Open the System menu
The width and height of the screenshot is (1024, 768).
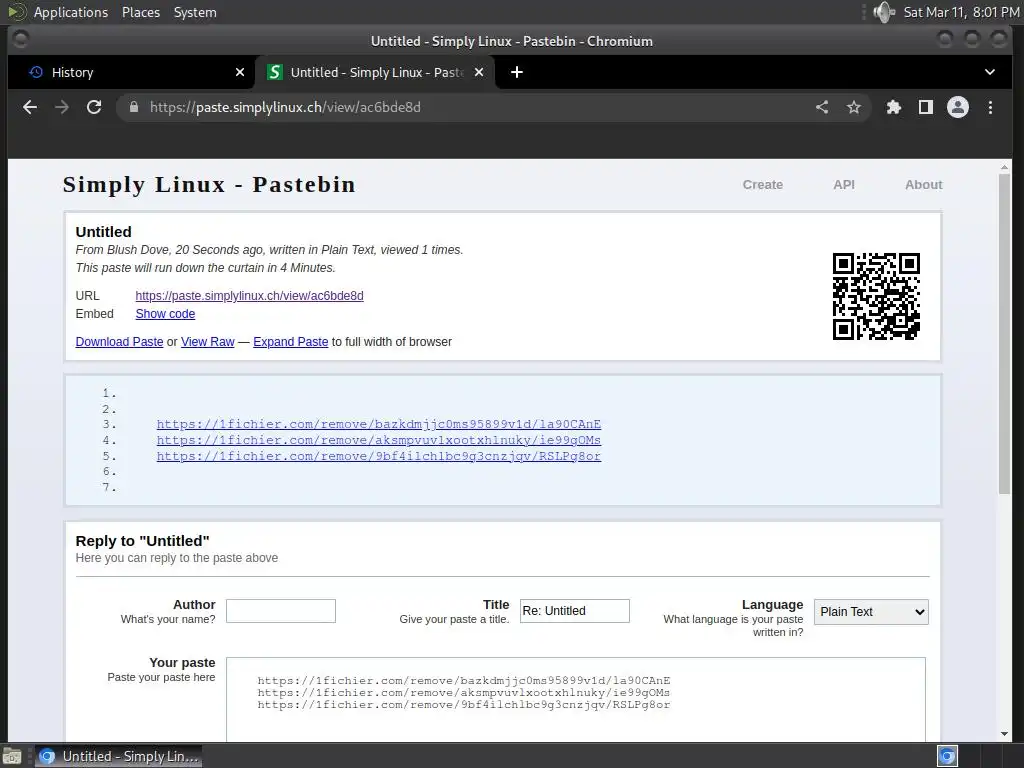click(x=195, y=12)
